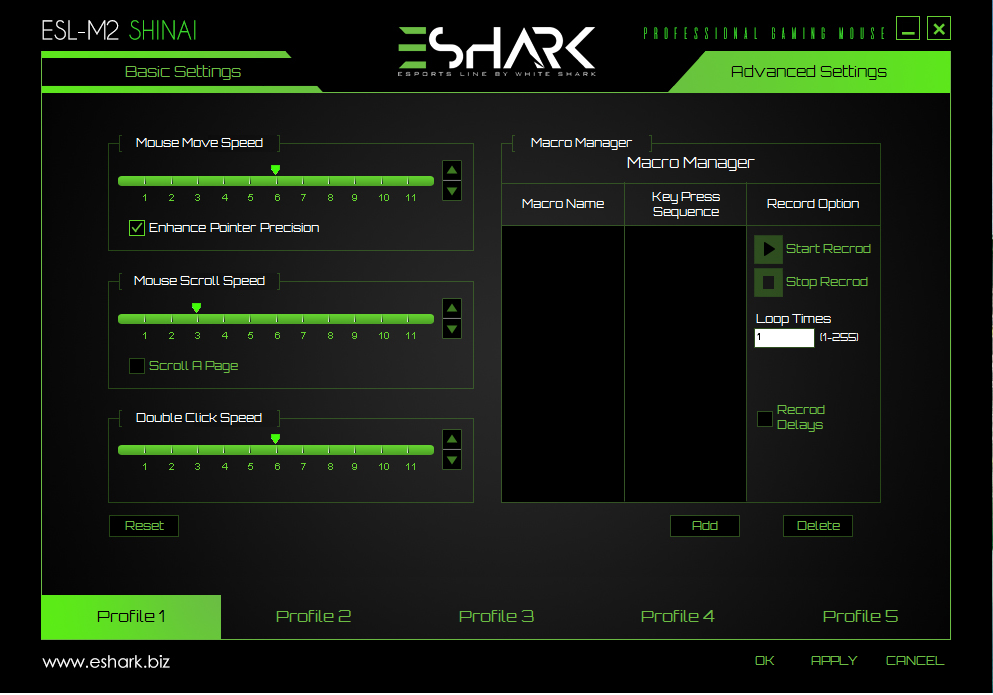
Task: Click the Stop Record square icon
Action: (x=768, y=282)
